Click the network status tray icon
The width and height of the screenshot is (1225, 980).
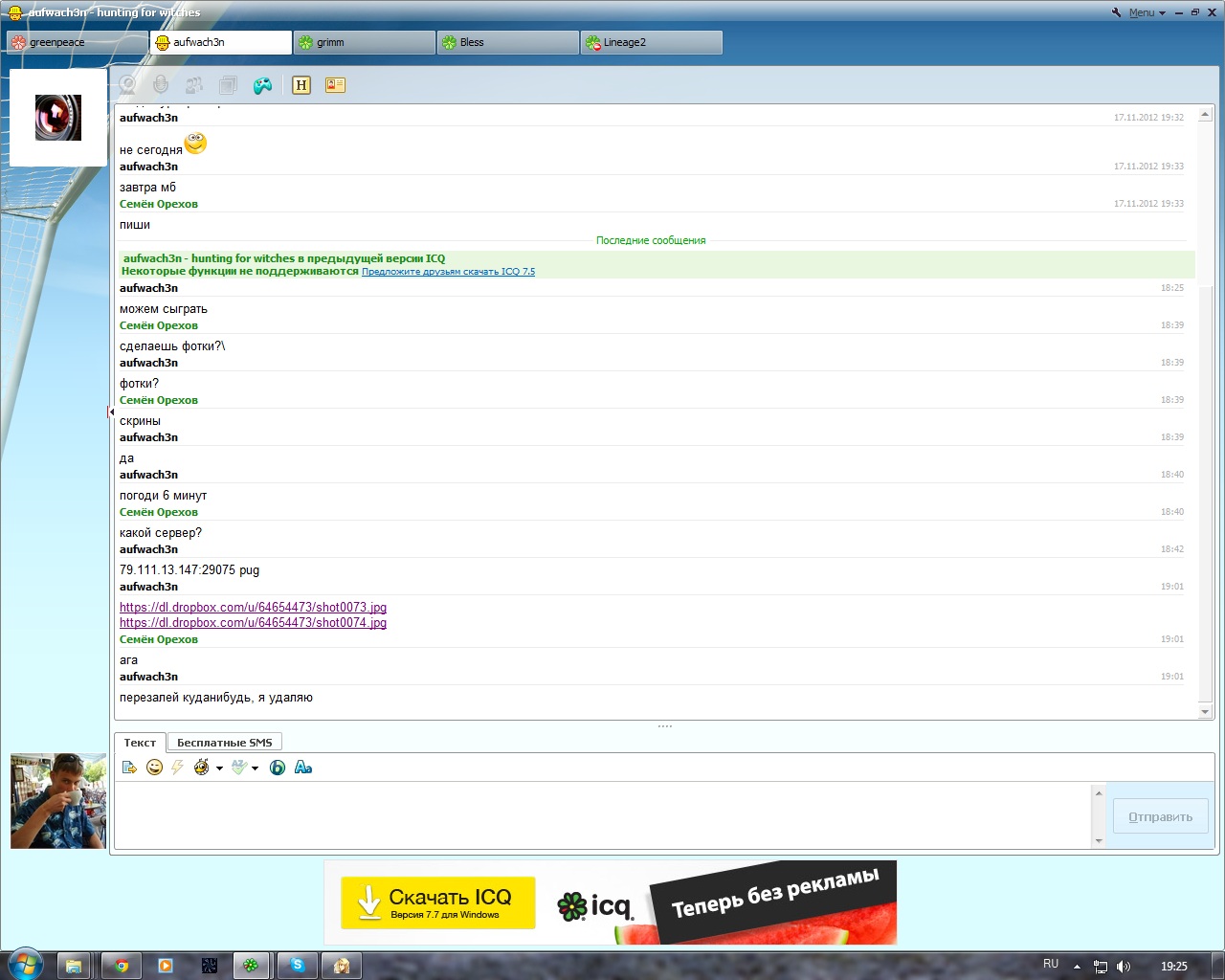pos(1101,967)
